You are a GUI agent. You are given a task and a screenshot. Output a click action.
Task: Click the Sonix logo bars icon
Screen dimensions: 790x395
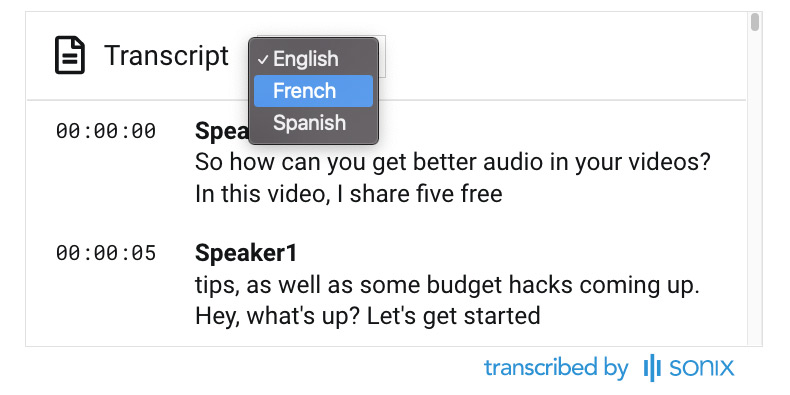coord(652,368)
